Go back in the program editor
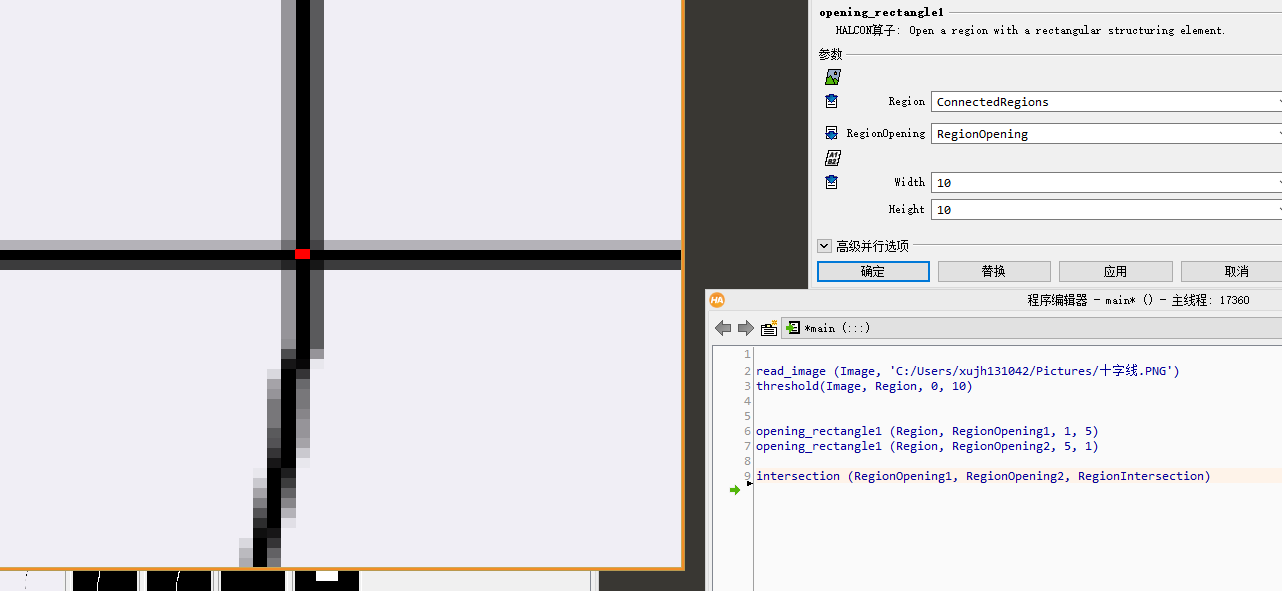The width and height of the screenshot is (1282, 591). pos(723,328)
